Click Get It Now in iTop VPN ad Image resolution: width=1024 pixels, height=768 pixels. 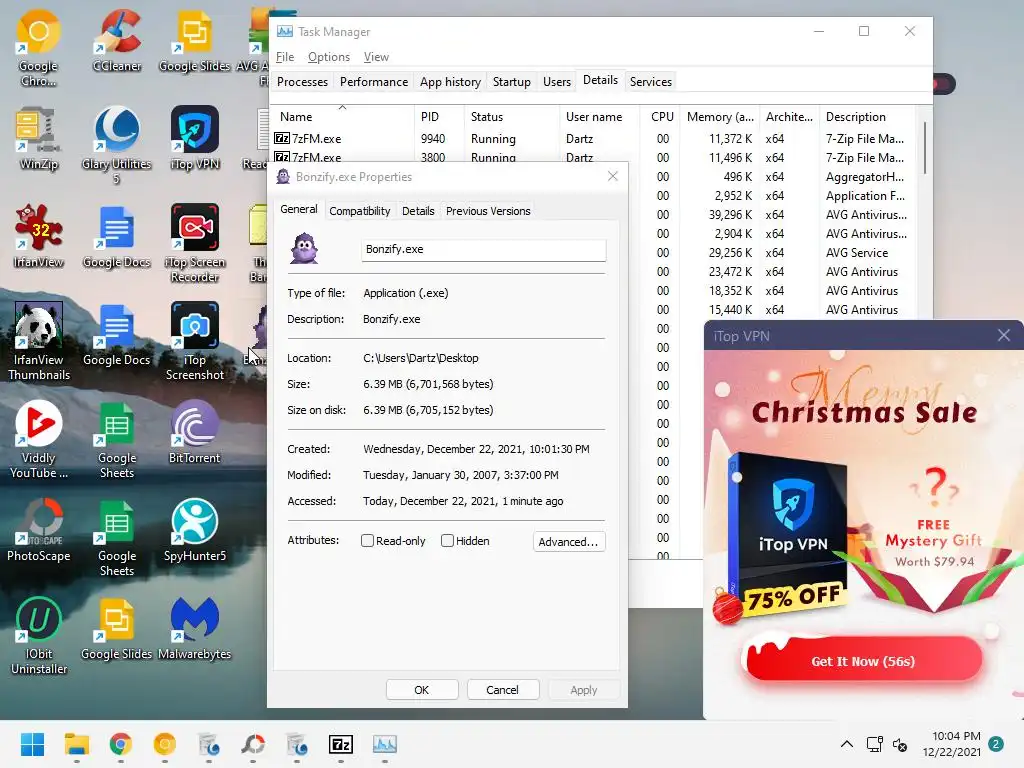point(863,661)
